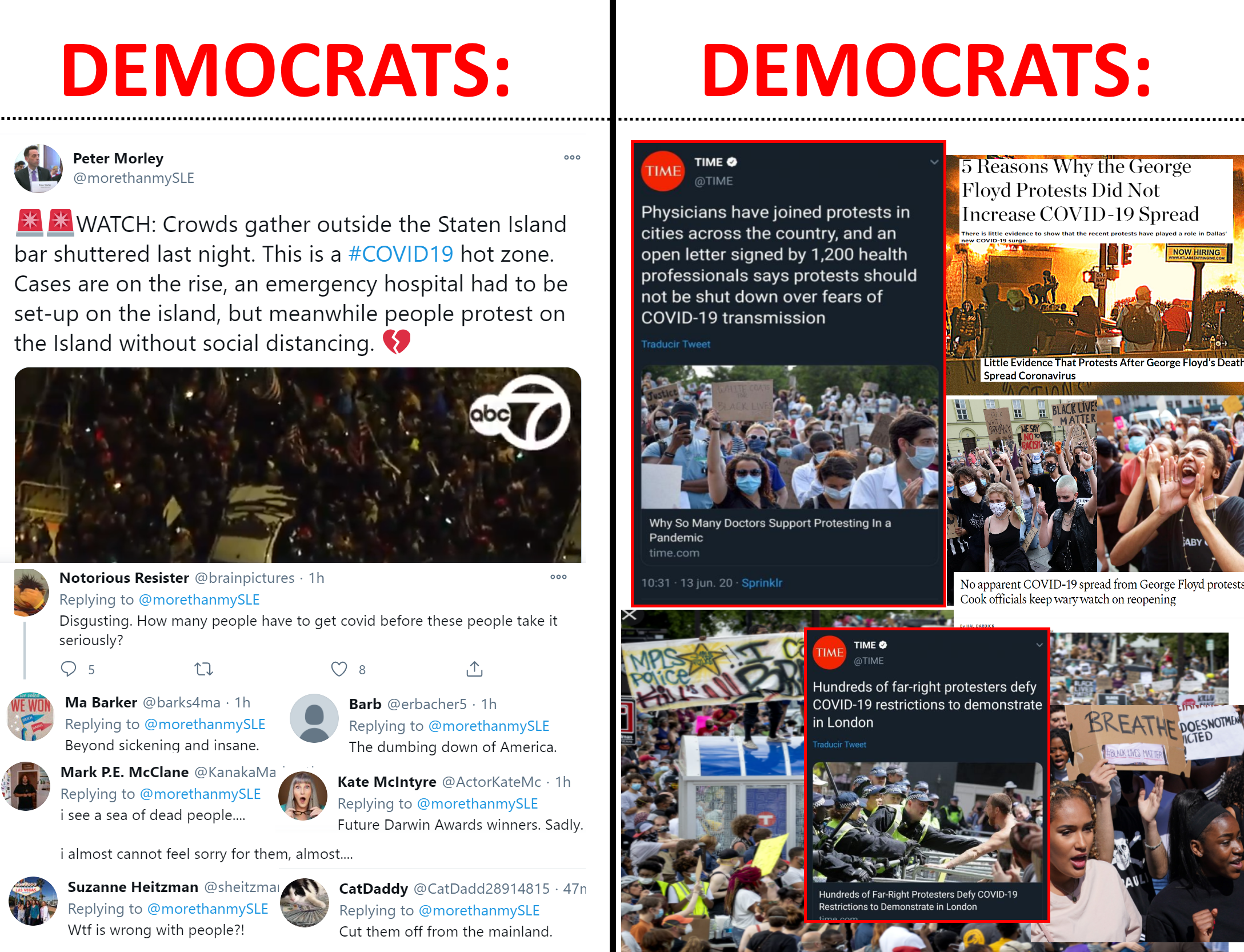Close the image with the X icon
The height and width of the screenshot is (952, 1244).
629,615
